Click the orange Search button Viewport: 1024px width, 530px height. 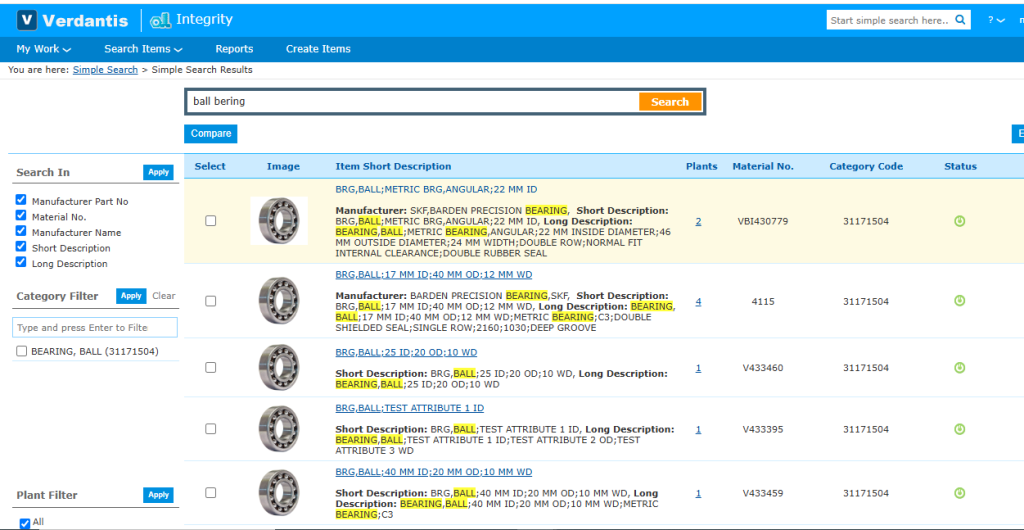tap(669, 102)
